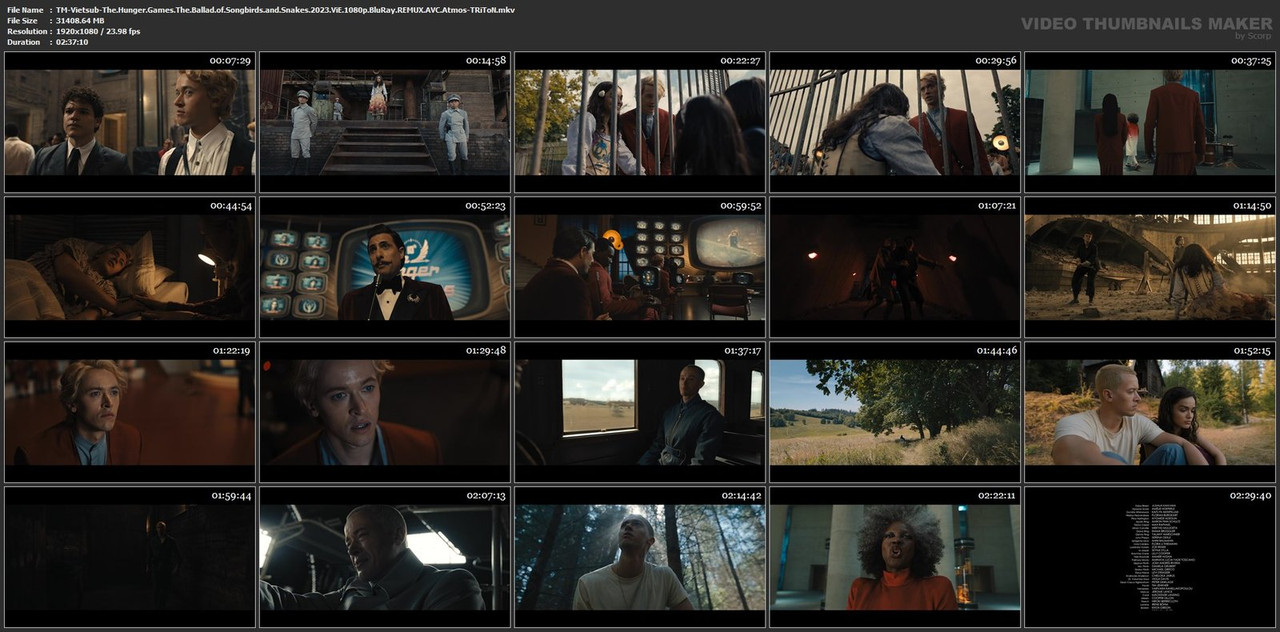Screen dimensions: 1280x632
Task: Click the 01:44:46 video frame
Action: click(895, 412)
